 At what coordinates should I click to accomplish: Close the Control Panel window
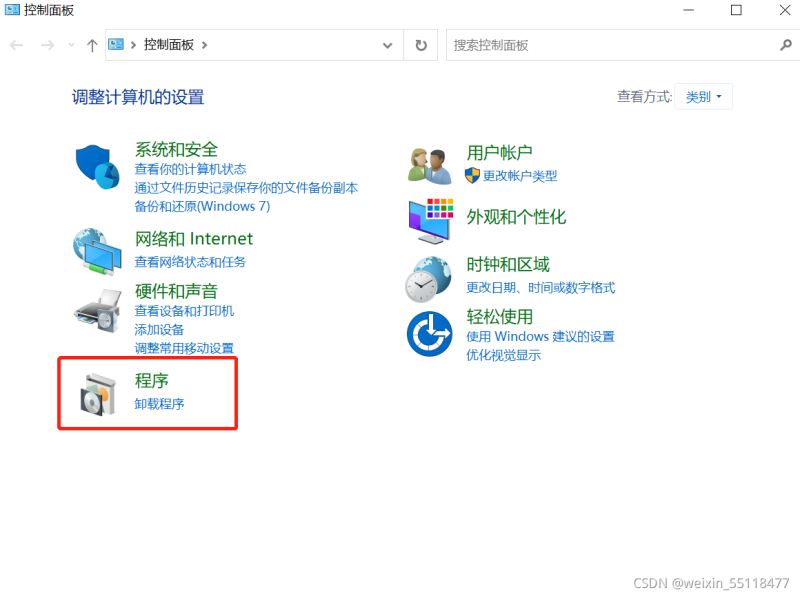785,10
